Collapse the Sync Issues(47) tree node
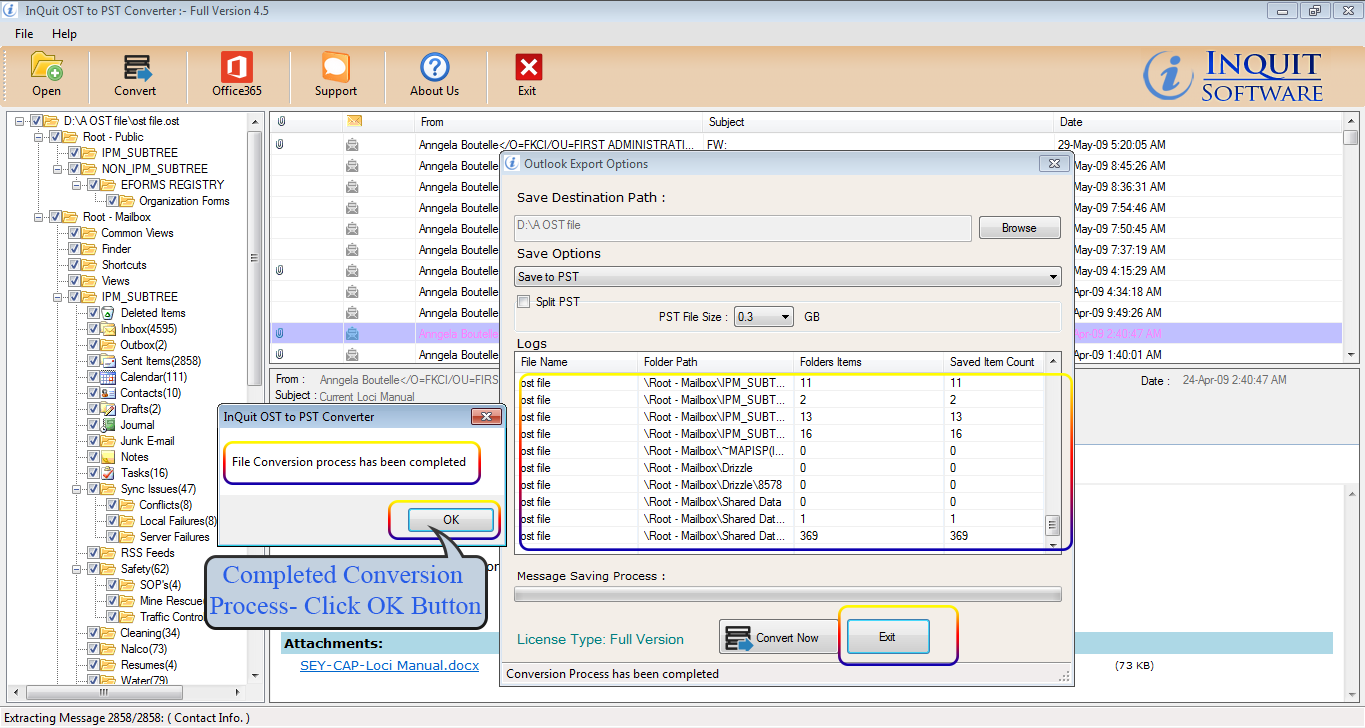 [77, 489]
